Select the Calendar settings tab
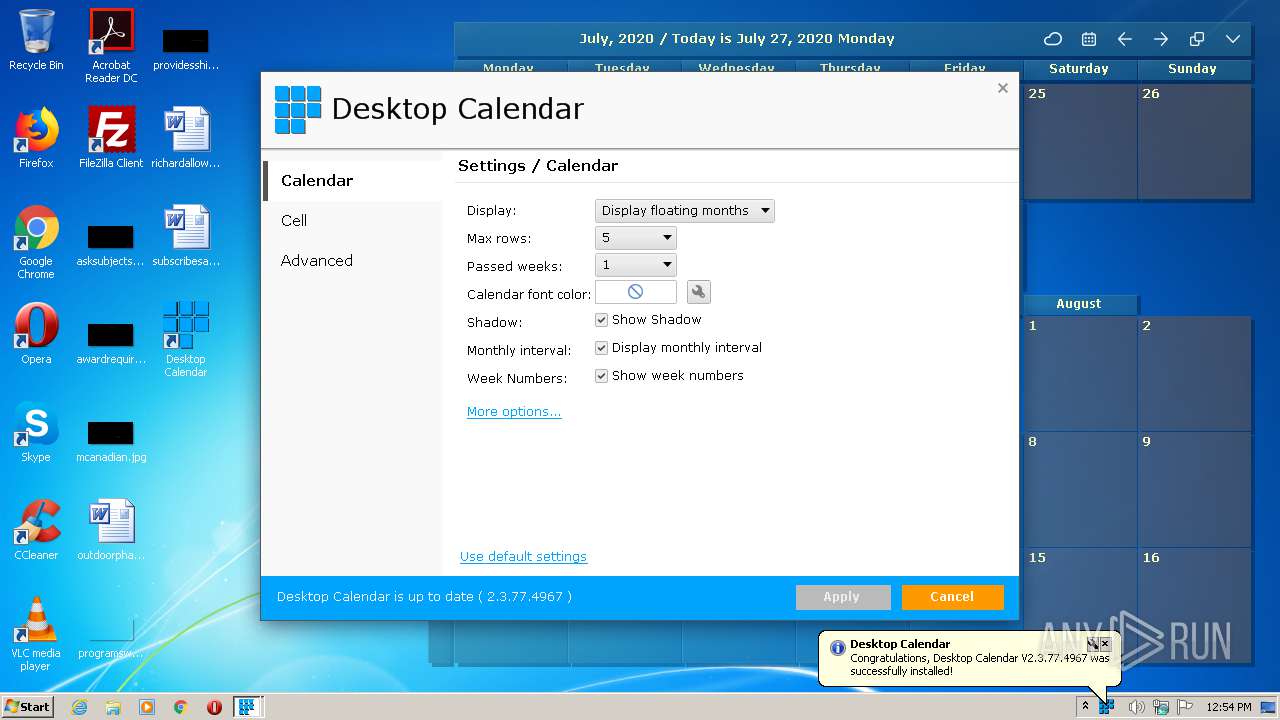Image resolution: width=1280 pixels, height=720 pixels. tap(352, 181)
